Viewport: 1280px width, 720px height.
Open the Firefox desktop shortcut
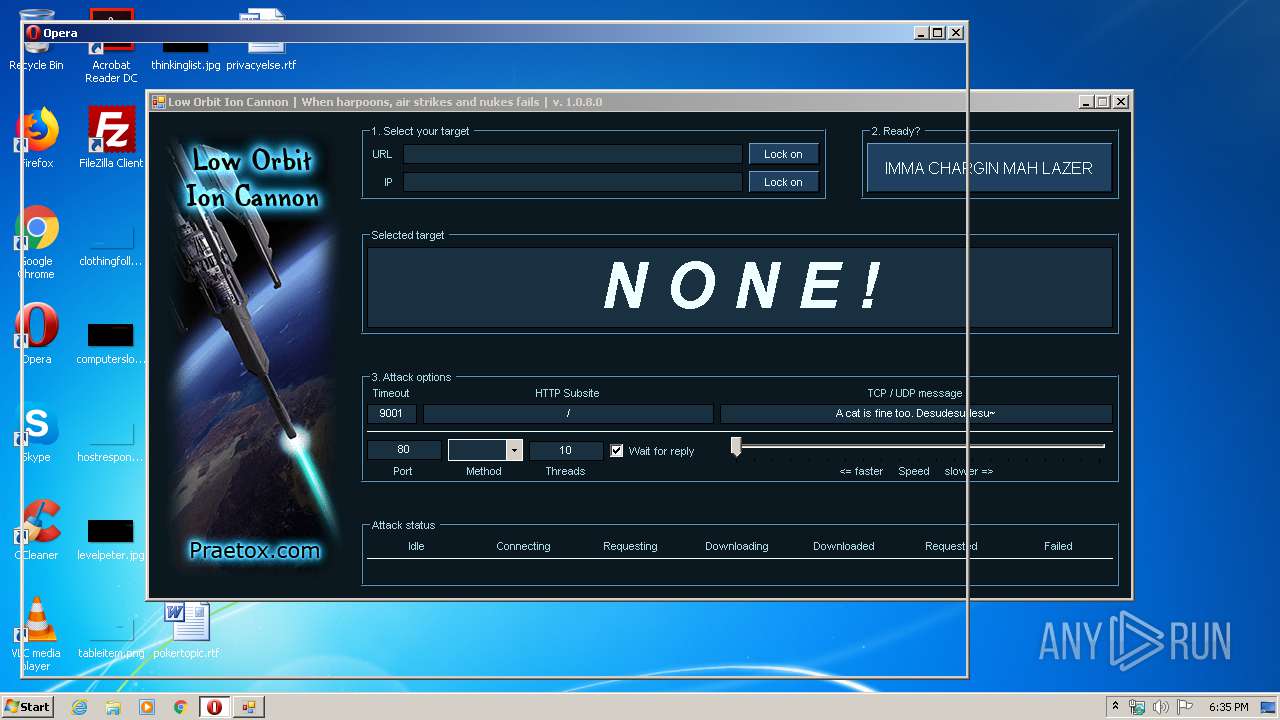click(37, 137)
